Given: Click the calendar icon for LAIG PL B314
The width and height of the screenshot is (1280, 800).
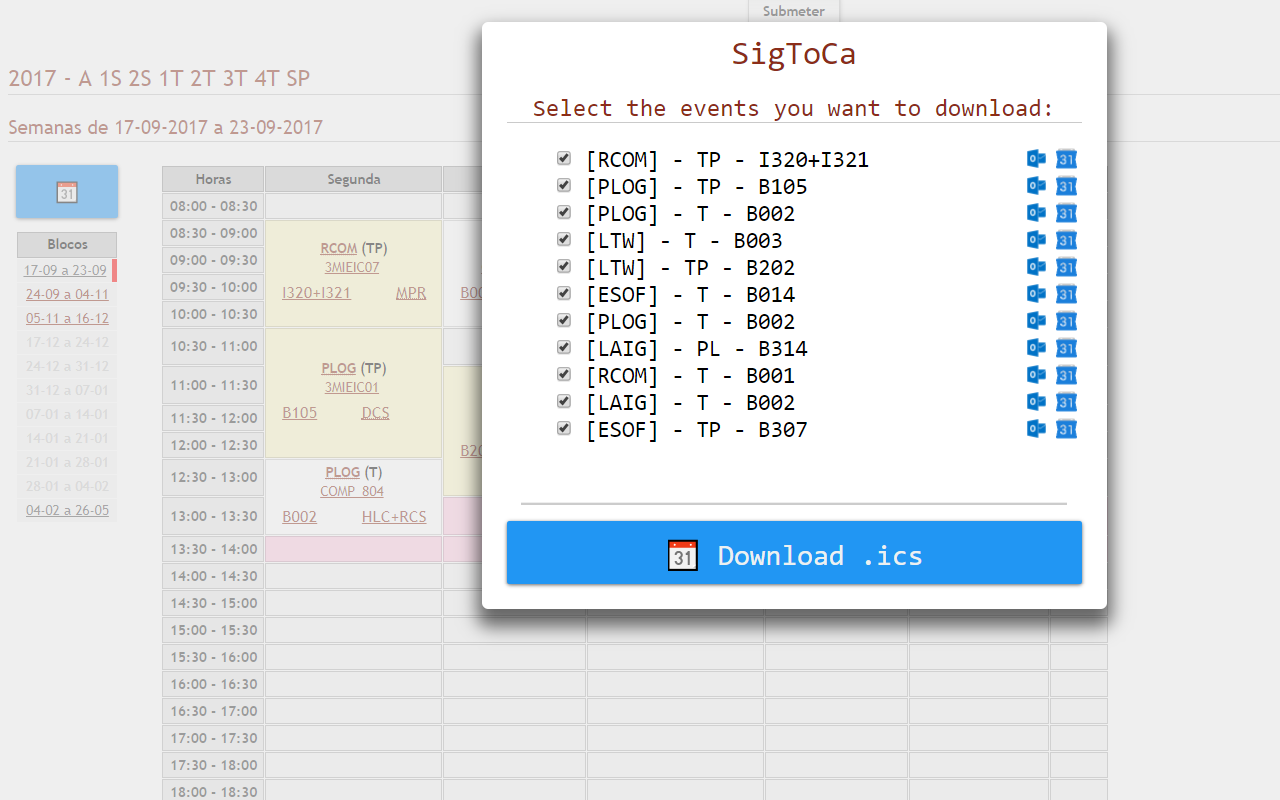Looking at the screenshot, I should [x=1066, y=348].
